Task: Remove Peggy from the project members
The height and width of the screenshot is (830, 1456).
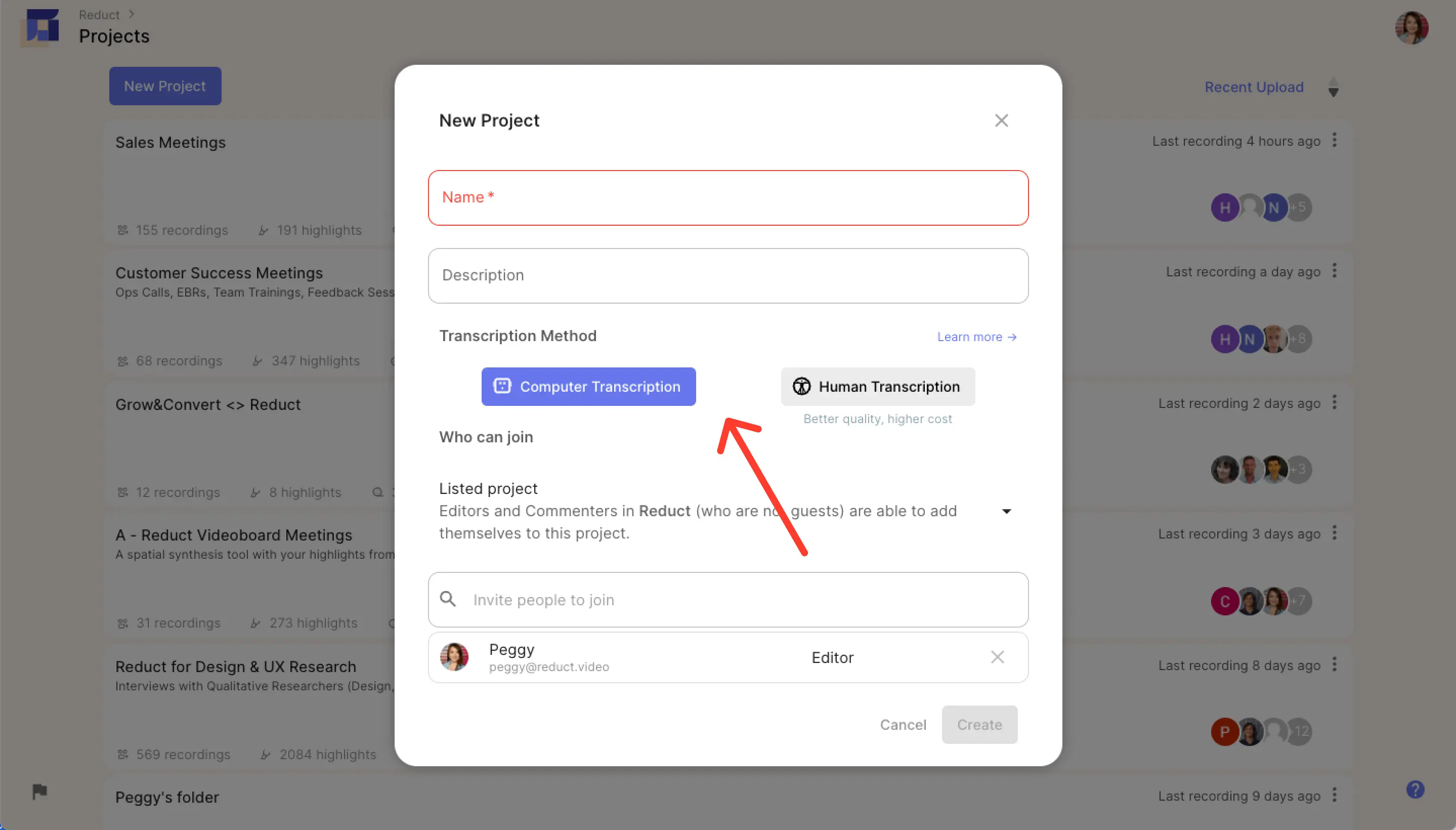Action: (x=997, y=657)
